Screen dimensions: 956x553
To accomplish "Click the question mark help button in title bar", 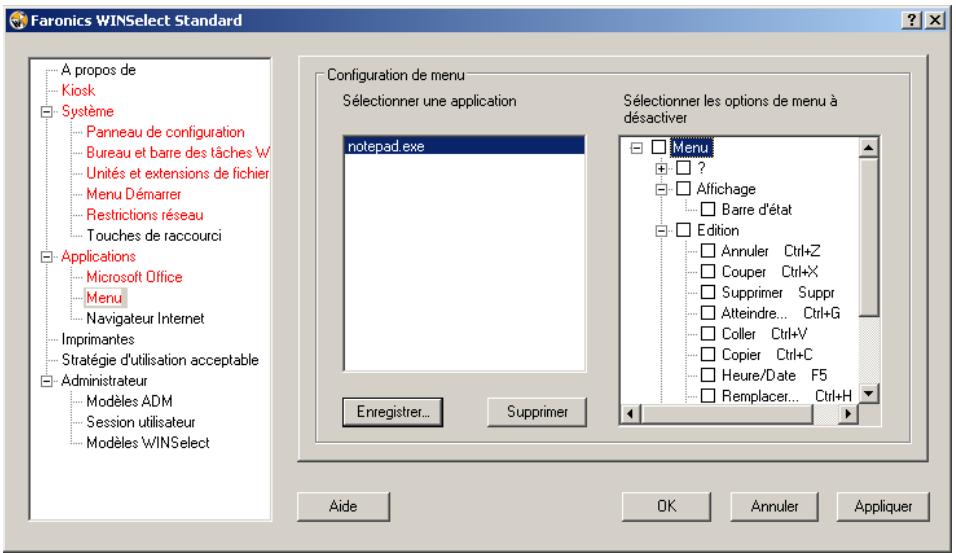I will tap(911, 20).
